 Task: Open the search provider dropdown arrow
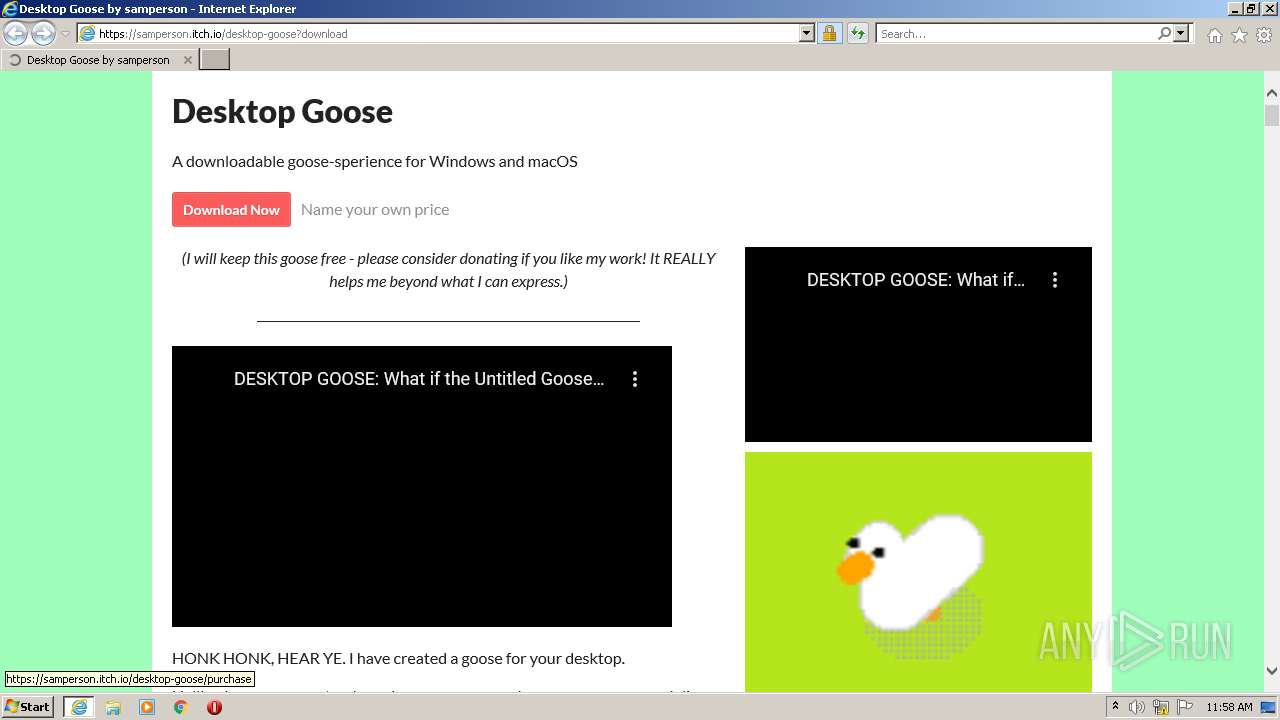pos(1181,33)
